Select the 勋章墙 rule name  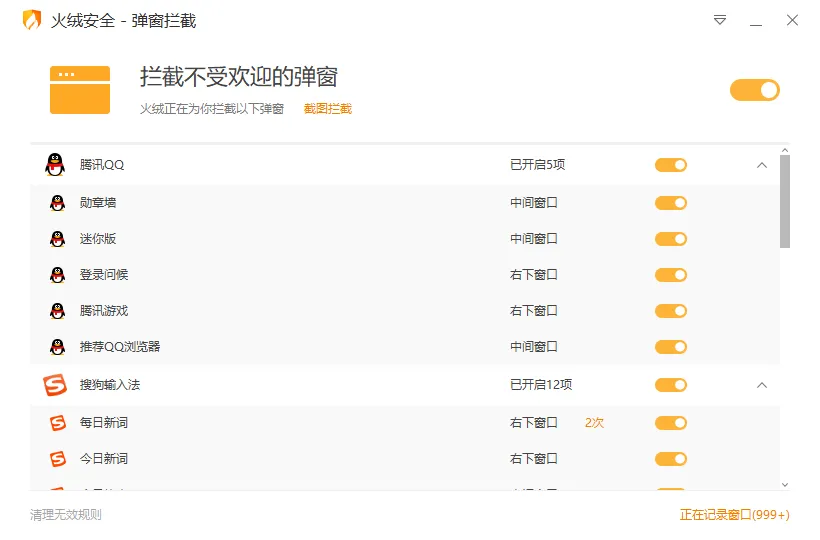[98, 203]
